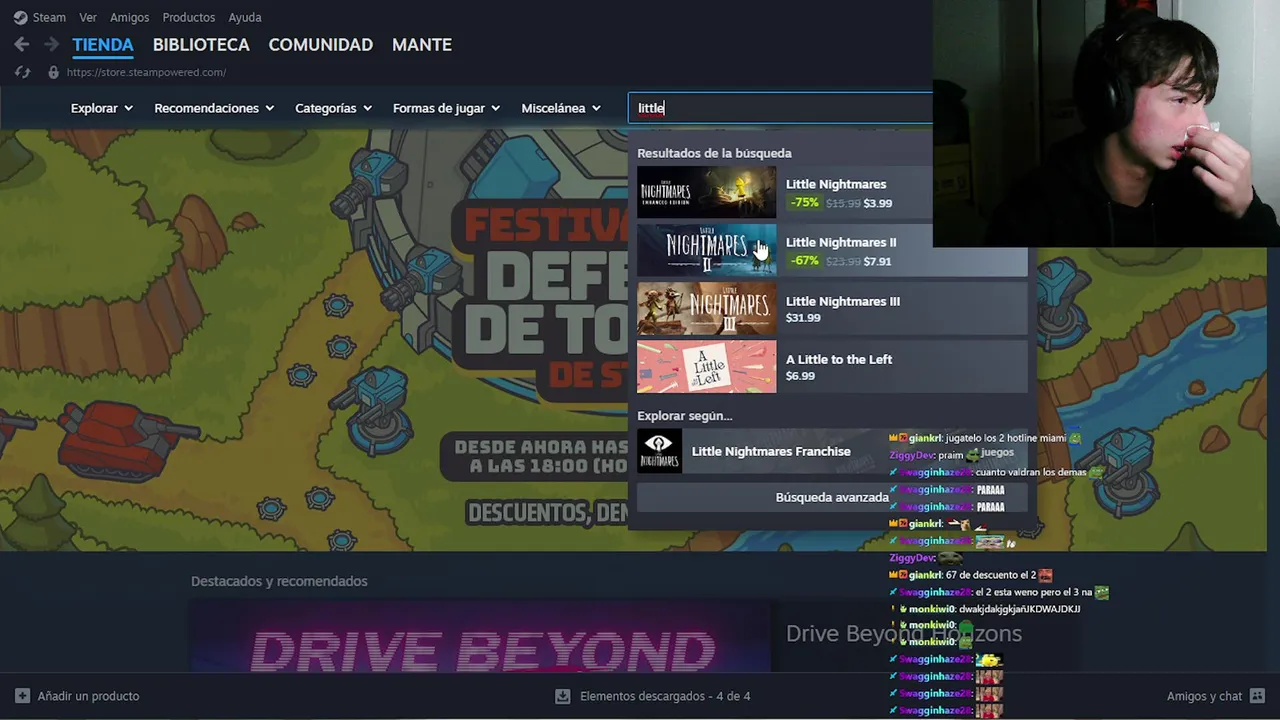The height and width of the screenshot is (720, 1280).
Task: Select the Little Nightmares III title text
Action: click(x=843, y=301)
